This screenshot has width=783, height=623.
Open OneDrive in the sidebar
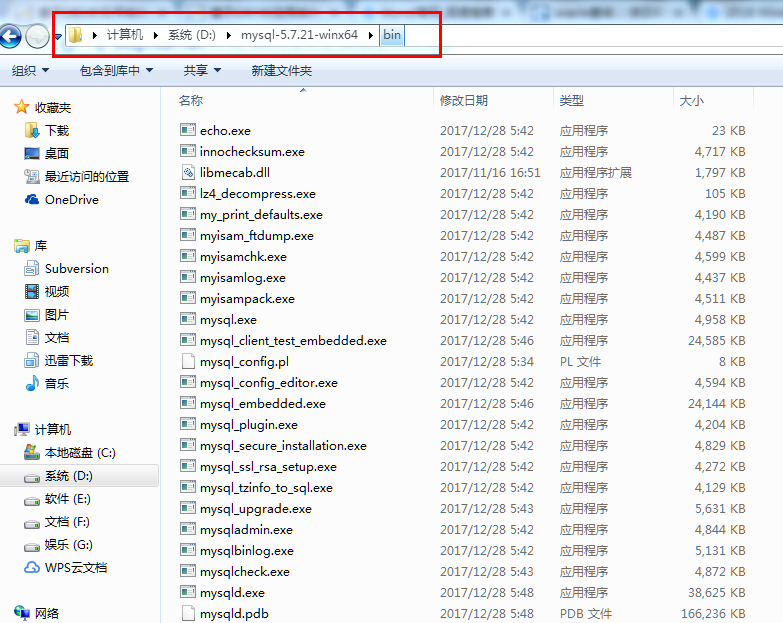click(61, 199)
